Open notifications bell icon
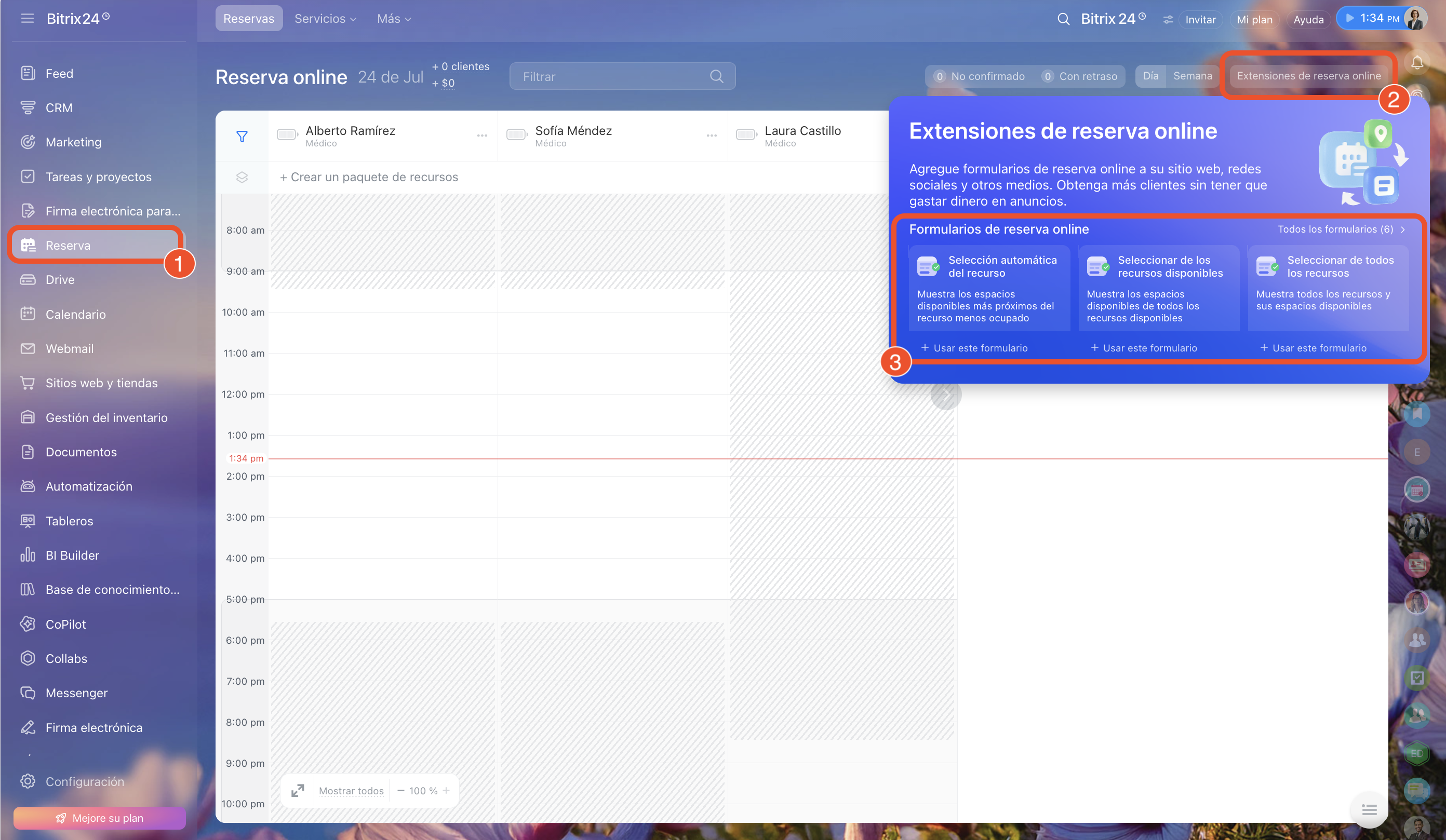1446x840 pixels. click(x=1417, y=62)
